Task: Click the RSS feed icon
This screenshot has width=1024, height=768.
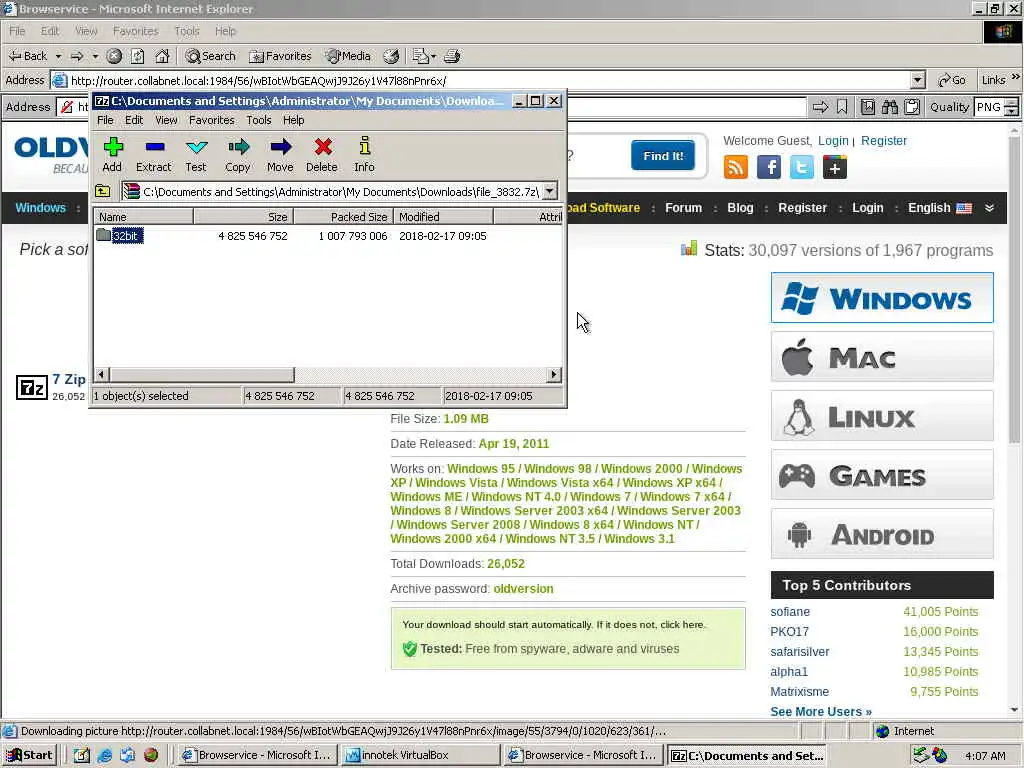Action: (x=736, y=167)
